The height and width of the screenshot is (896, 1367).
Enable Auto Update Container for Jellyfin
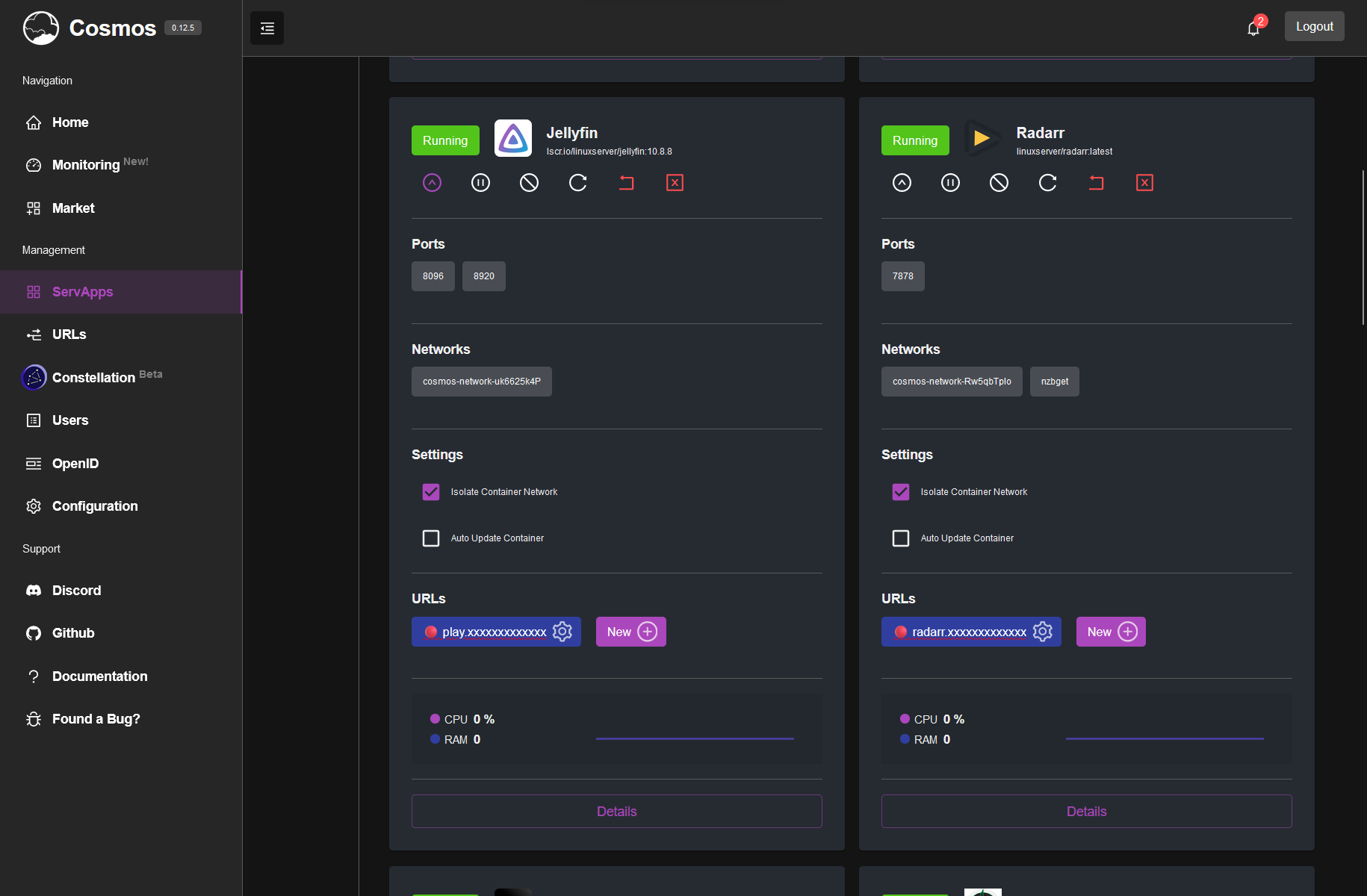point(431,538)
